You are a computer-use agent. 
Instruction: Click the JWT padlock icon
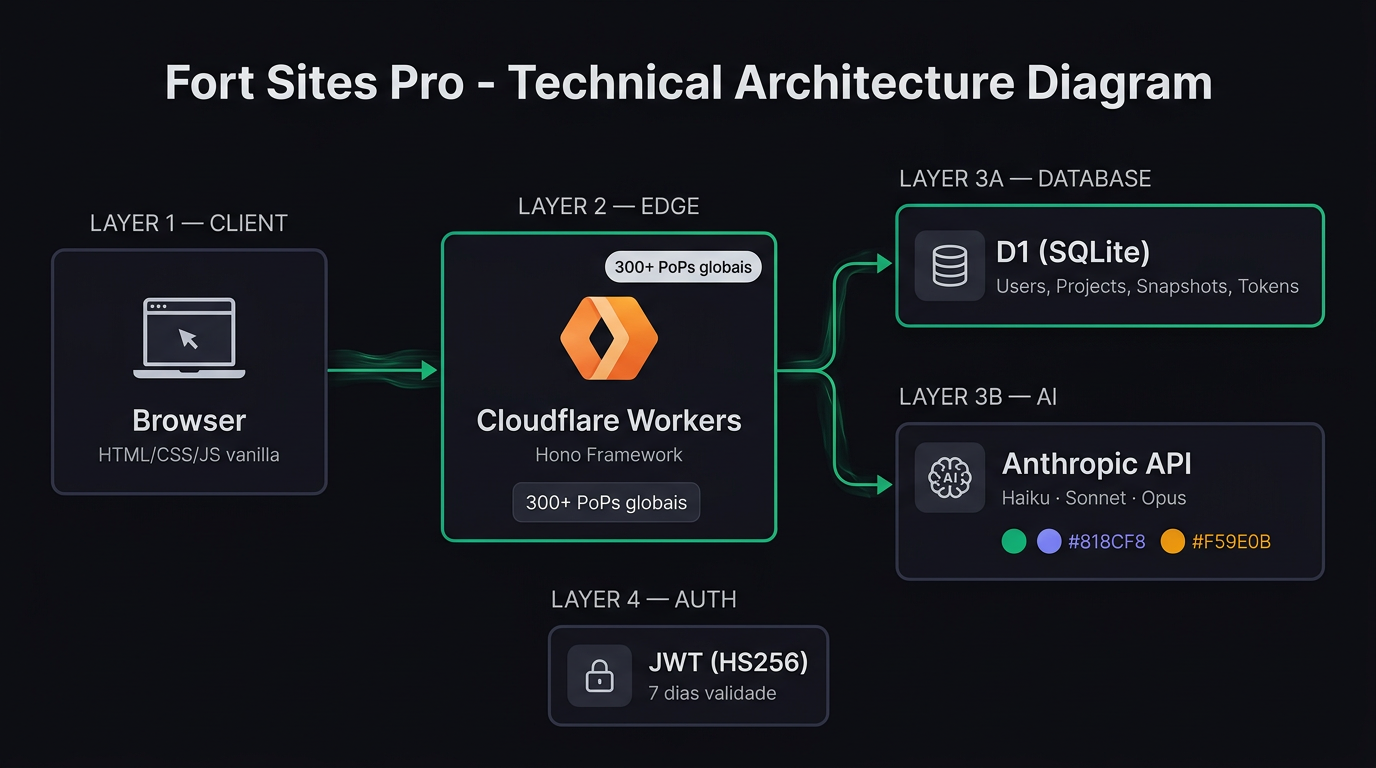(x=599, y=676)
